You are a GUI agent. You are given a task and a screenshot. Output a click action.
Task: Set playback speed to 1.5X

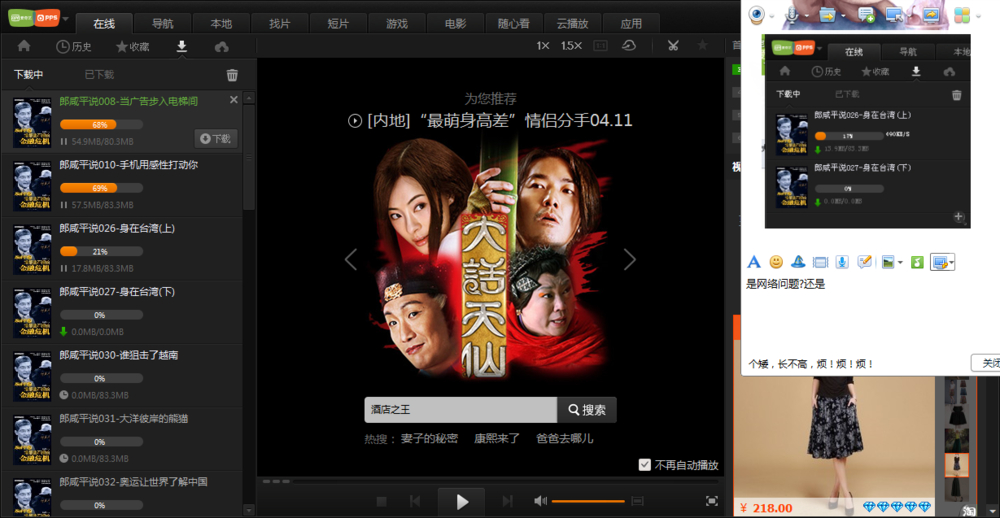(571, 46)
